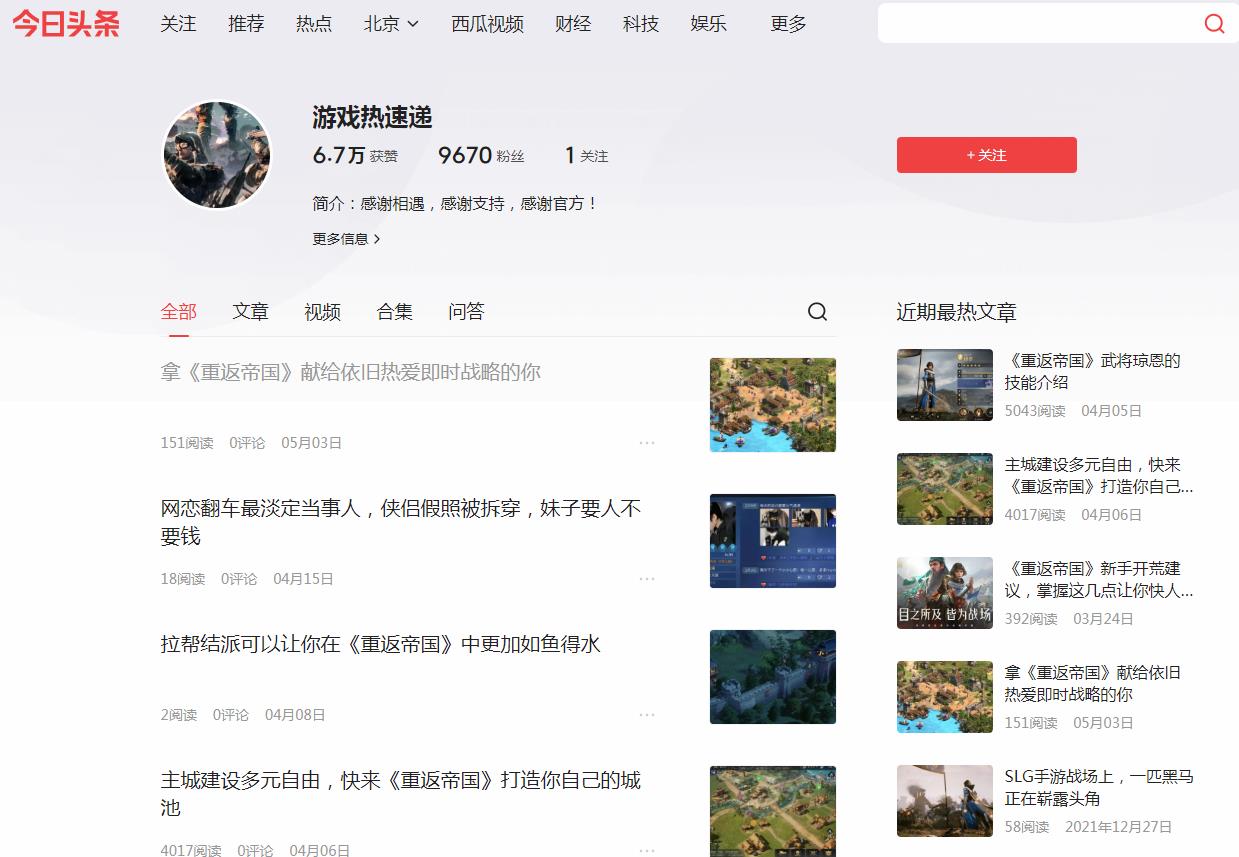This screenshot has width=1239, height=857.
Task: Switch to the 合集 tab
Action: [395, 312]
